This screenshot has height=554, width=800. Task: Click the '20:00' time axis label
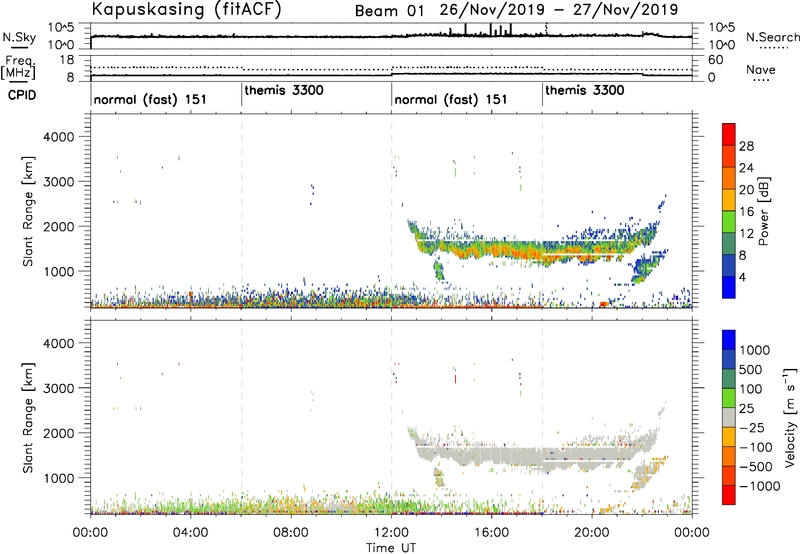592,533
